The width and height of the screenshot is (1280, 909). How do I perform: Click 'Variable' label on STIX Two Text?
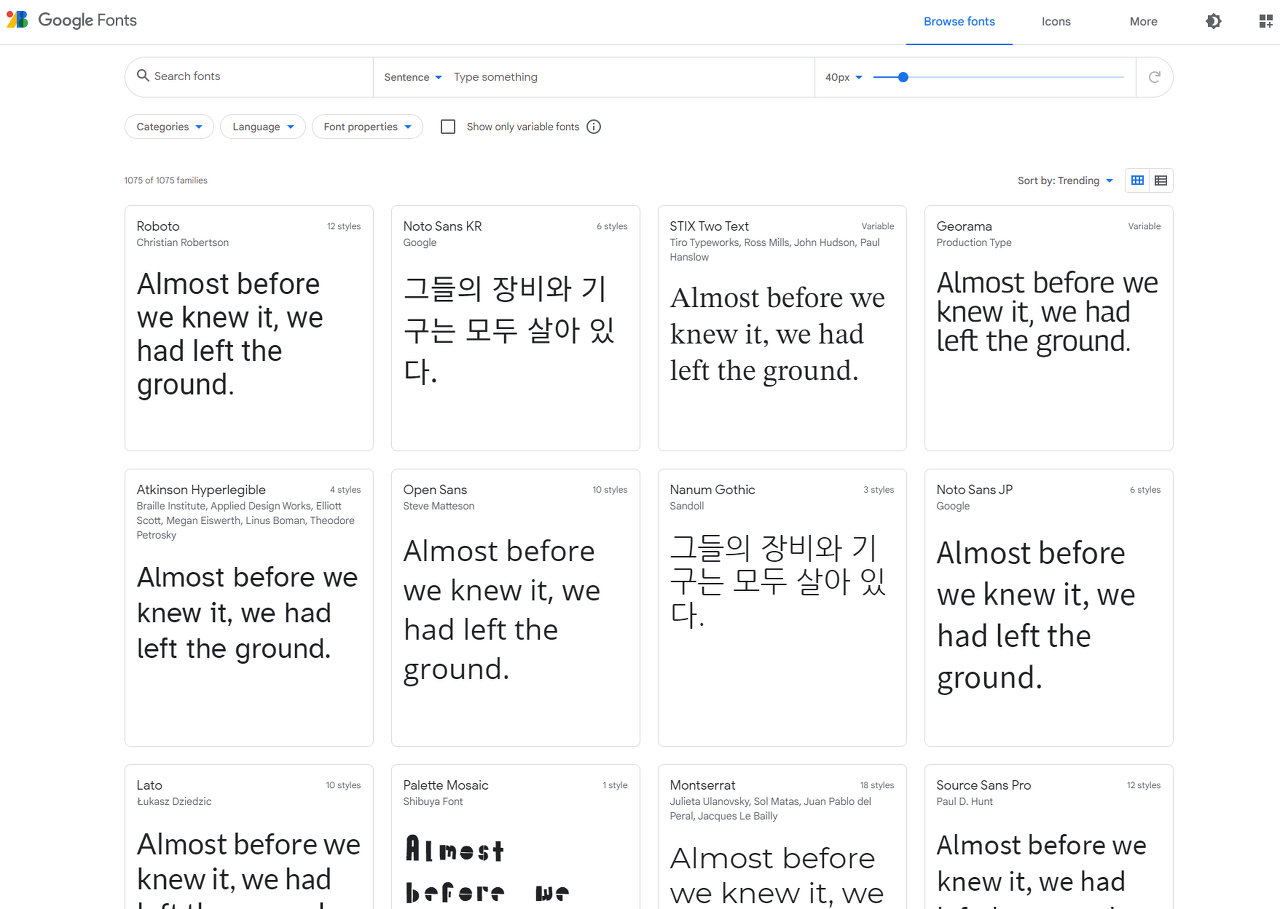tap(878, 227)
